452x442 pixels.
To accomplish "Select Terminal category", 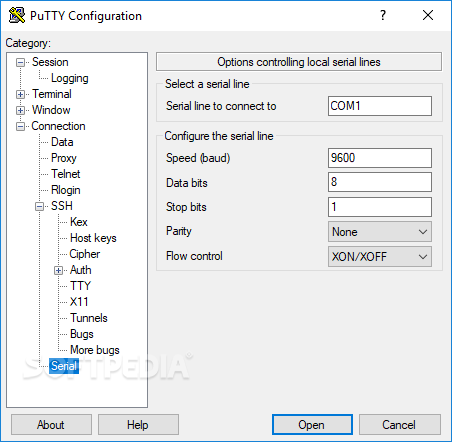I will click(52, 94).
